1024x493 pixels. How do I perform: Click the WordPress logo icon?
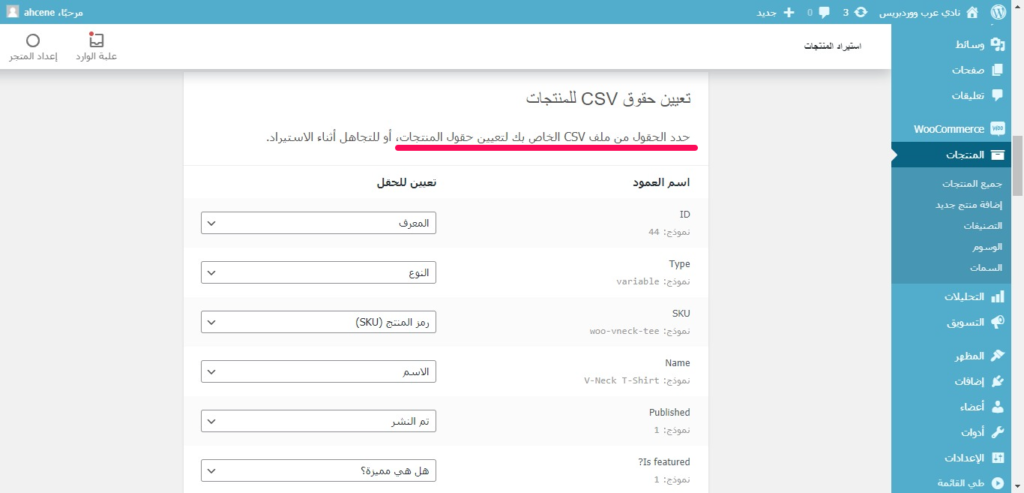point(997,12)
